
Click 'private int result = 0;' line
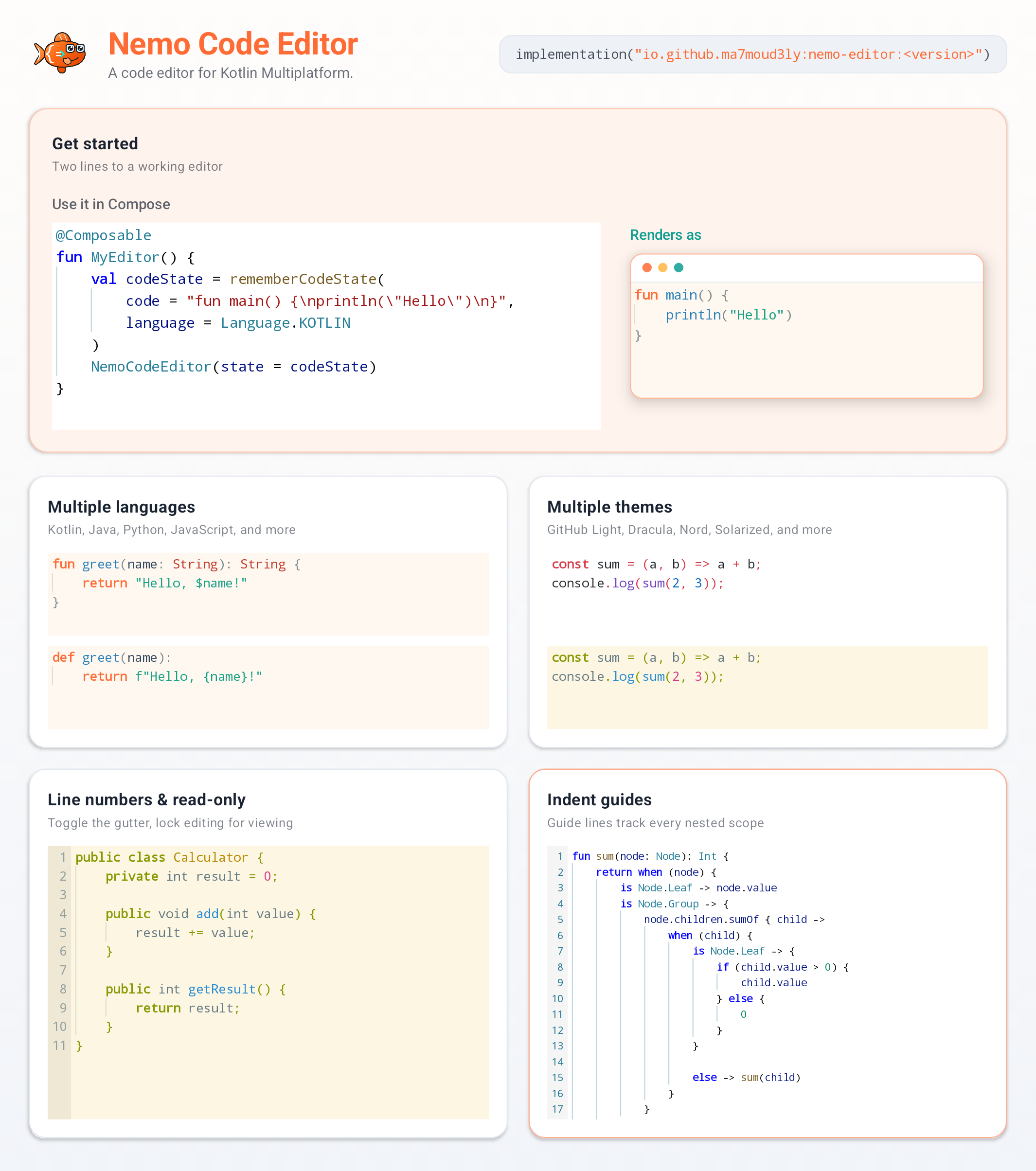pyautogui.click(x=191, y=876)
